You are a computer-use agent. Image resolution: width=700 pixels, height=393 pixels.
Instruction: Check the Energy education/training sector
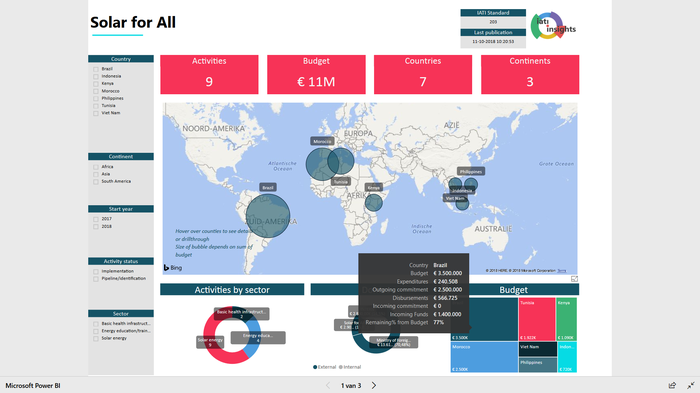coord(96,331)
